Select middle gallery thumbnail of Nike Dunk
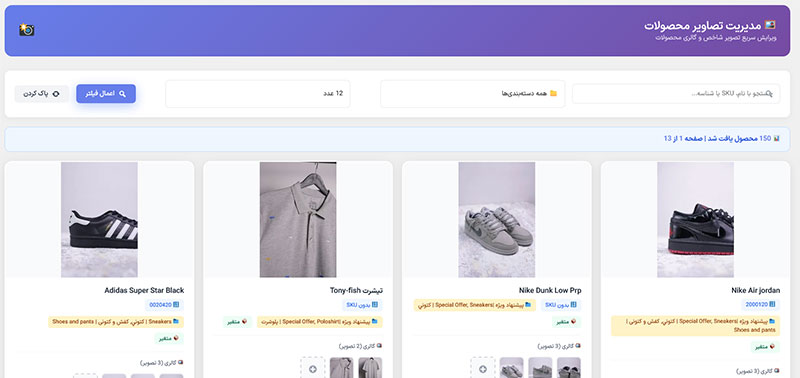This screenshot has height=378, width=800. (x=540, y=368)
